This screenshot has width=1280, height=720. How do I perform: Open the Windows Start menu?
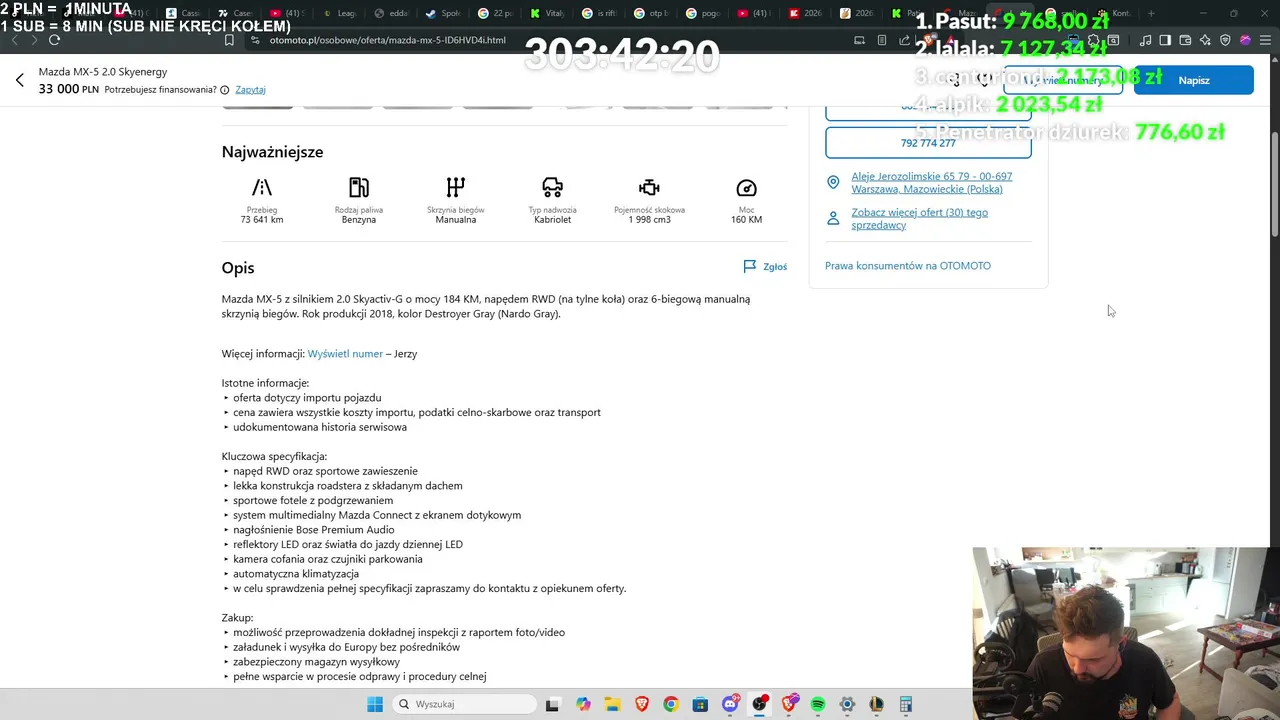tap(375, 704)
